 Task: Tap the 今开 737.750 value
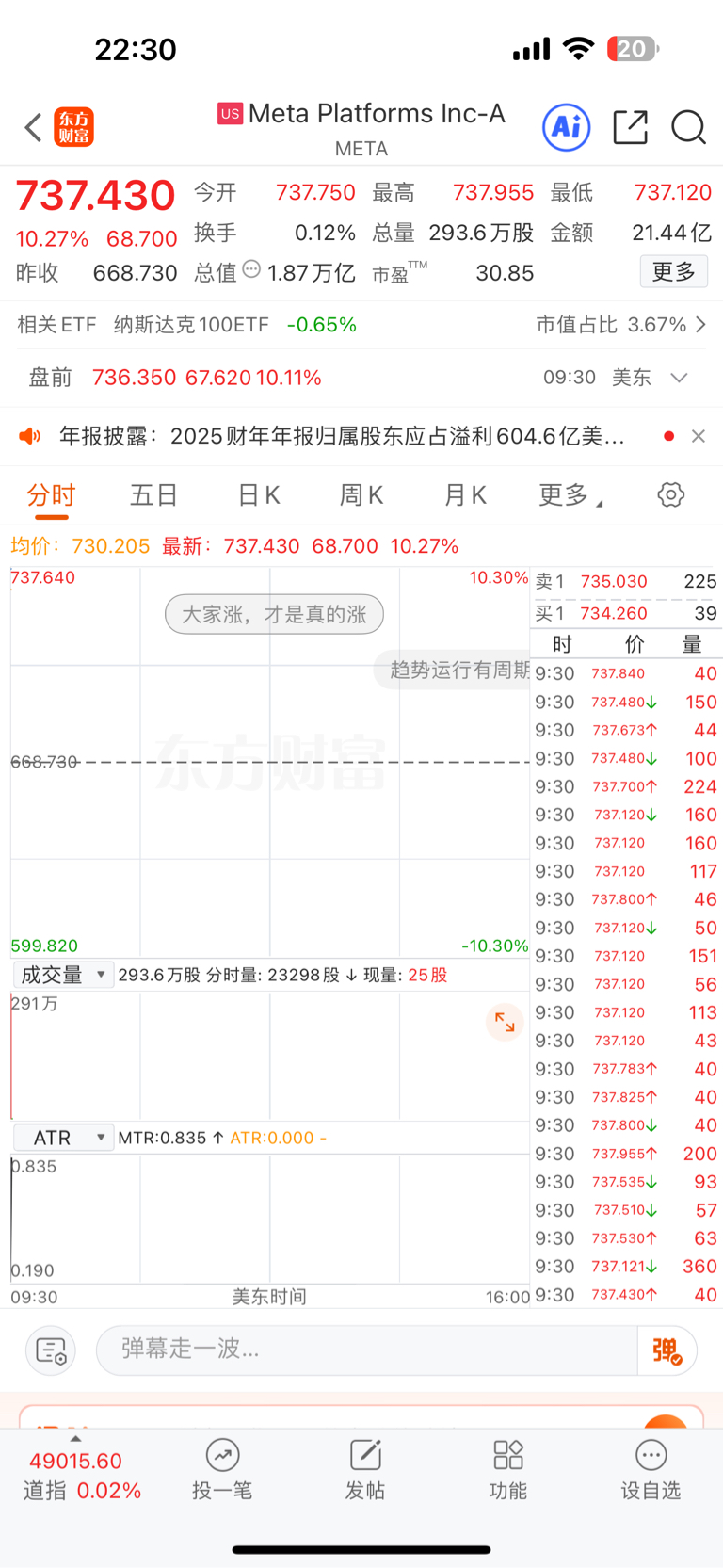tap(315, 192)
